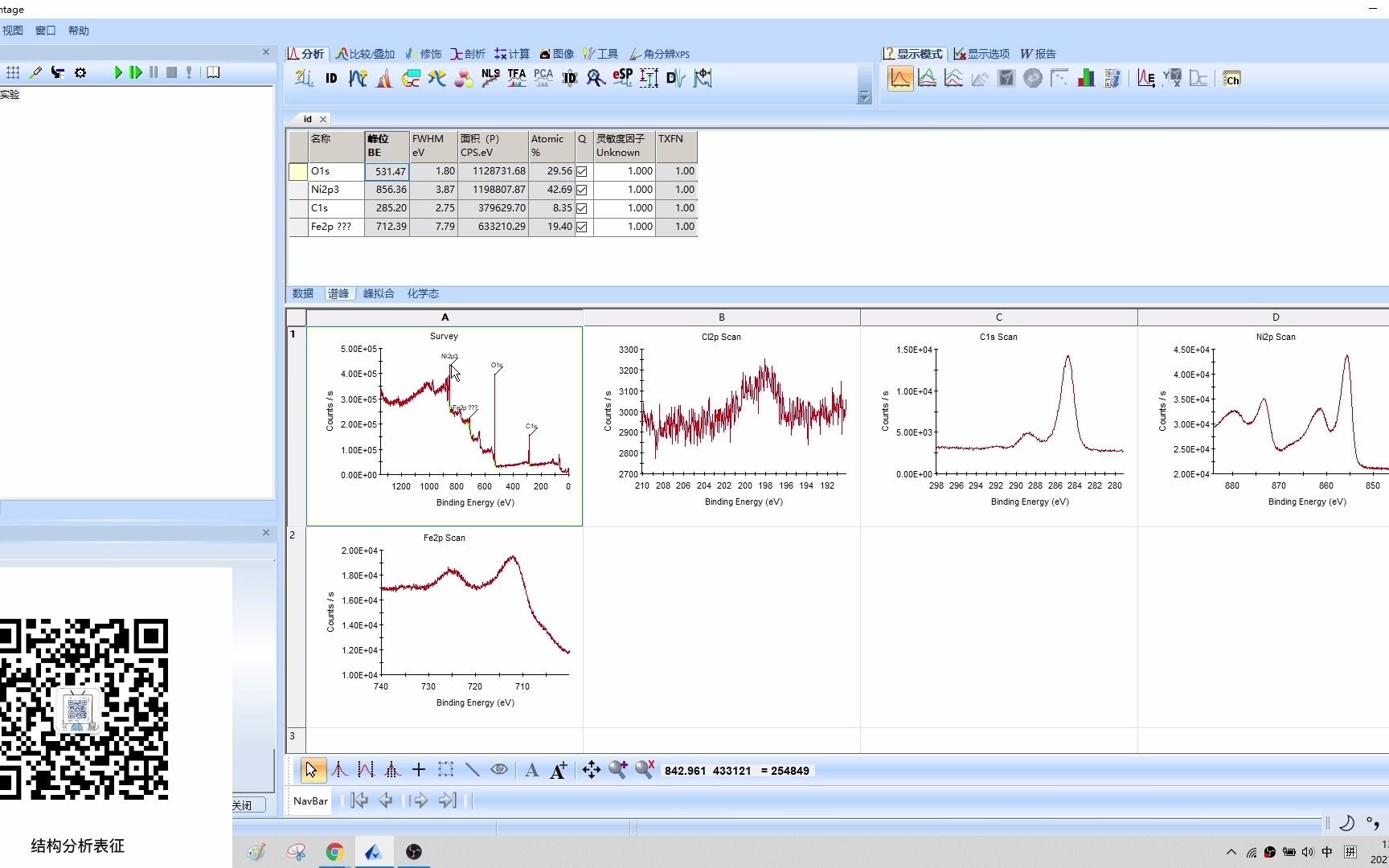Select the dotted rectangle selection tool
Viewport: 1389px width, 868px height.
click(x=445, y=770)
